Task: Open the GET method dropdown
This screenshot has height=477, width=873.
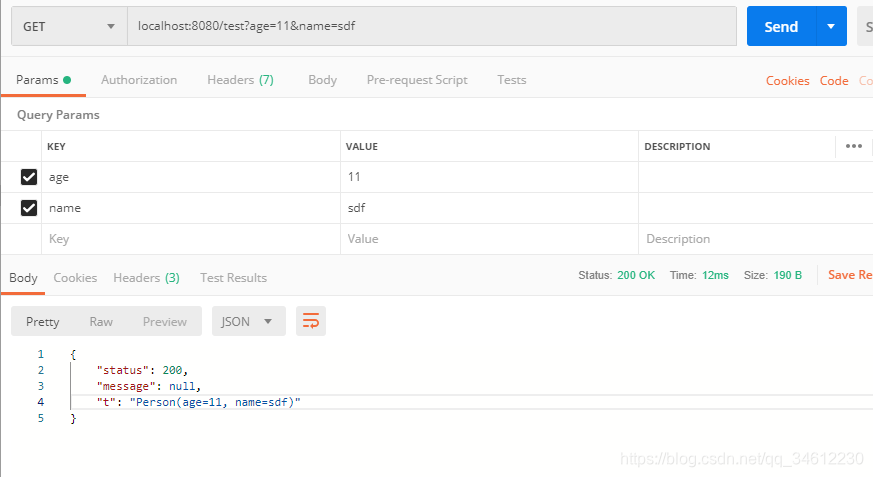Action: pyautogui.click(x=69, y=26)
